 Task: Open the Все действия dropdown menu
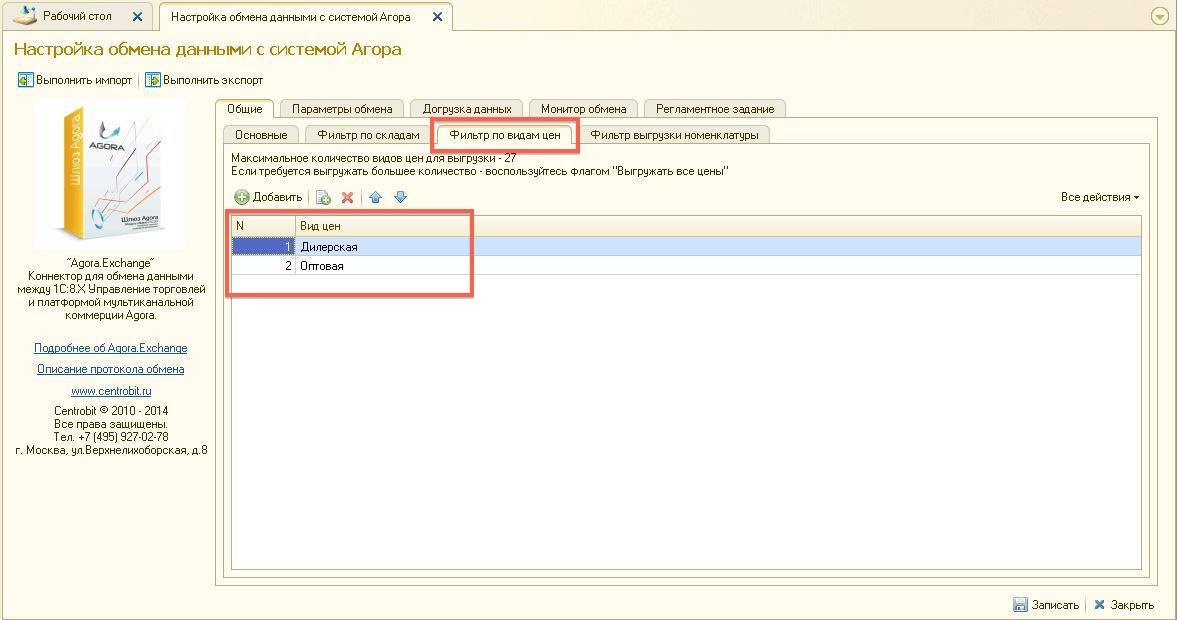[x=1099, y=197]
